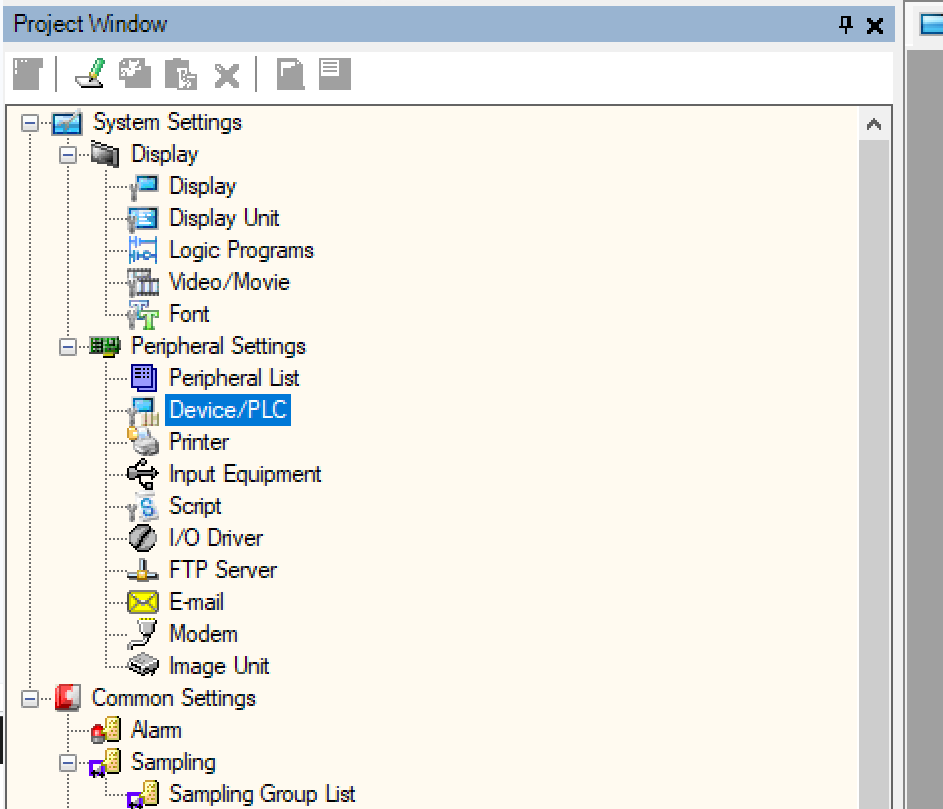
Task: Select the Modem tree item
Action: [203, 634]
